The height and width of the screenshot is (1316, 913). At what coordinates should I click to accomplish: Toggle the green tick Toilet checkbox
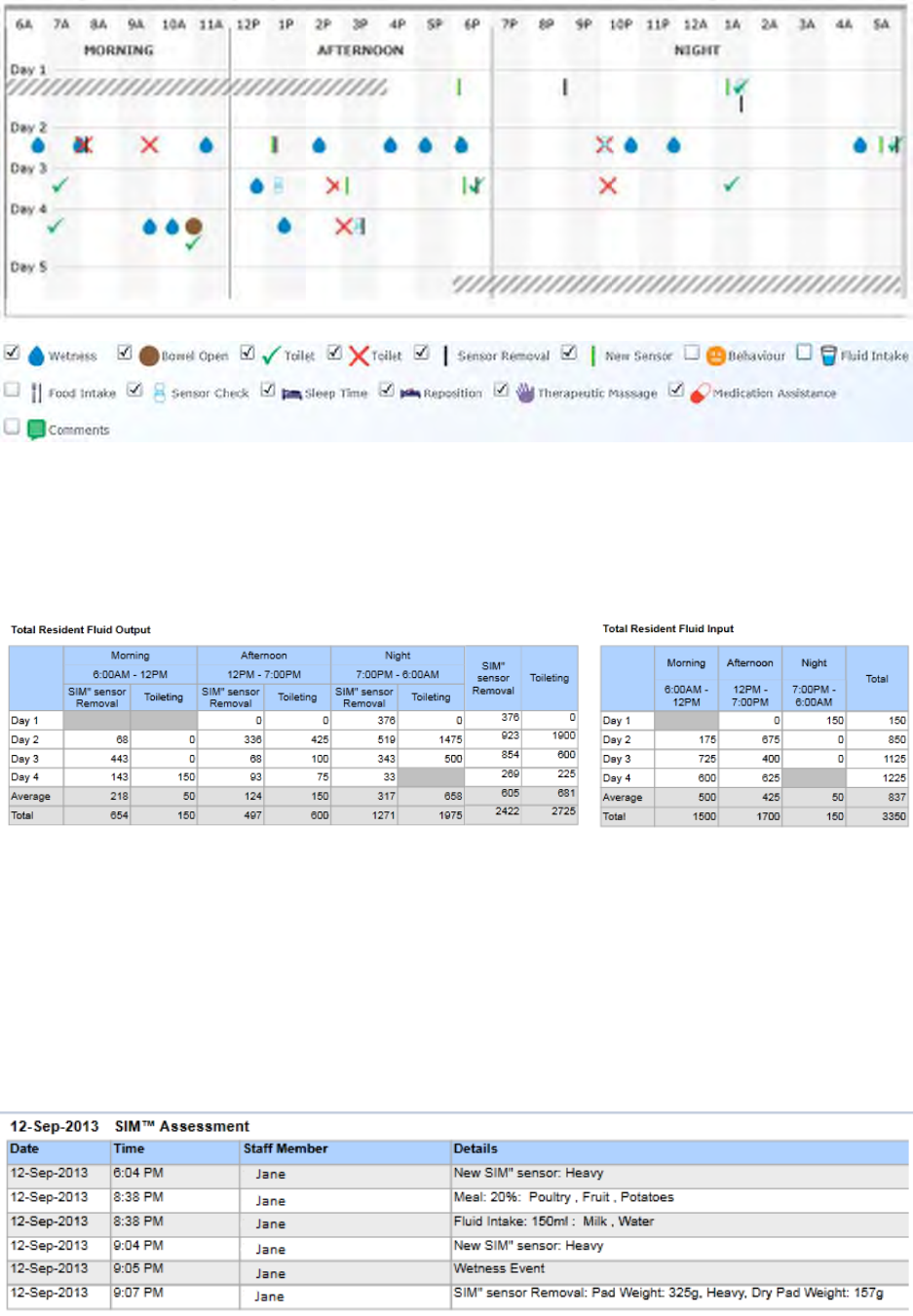click(247, 353)
